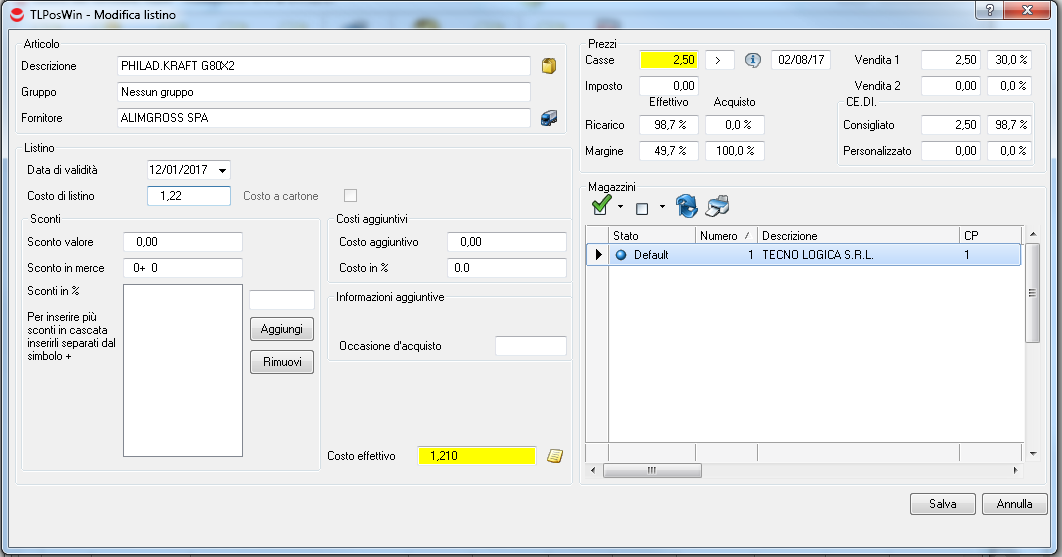Toggle the Costo a cartone checkbox
This screenshot has width=1062, height=557.
tap(350, 196)
